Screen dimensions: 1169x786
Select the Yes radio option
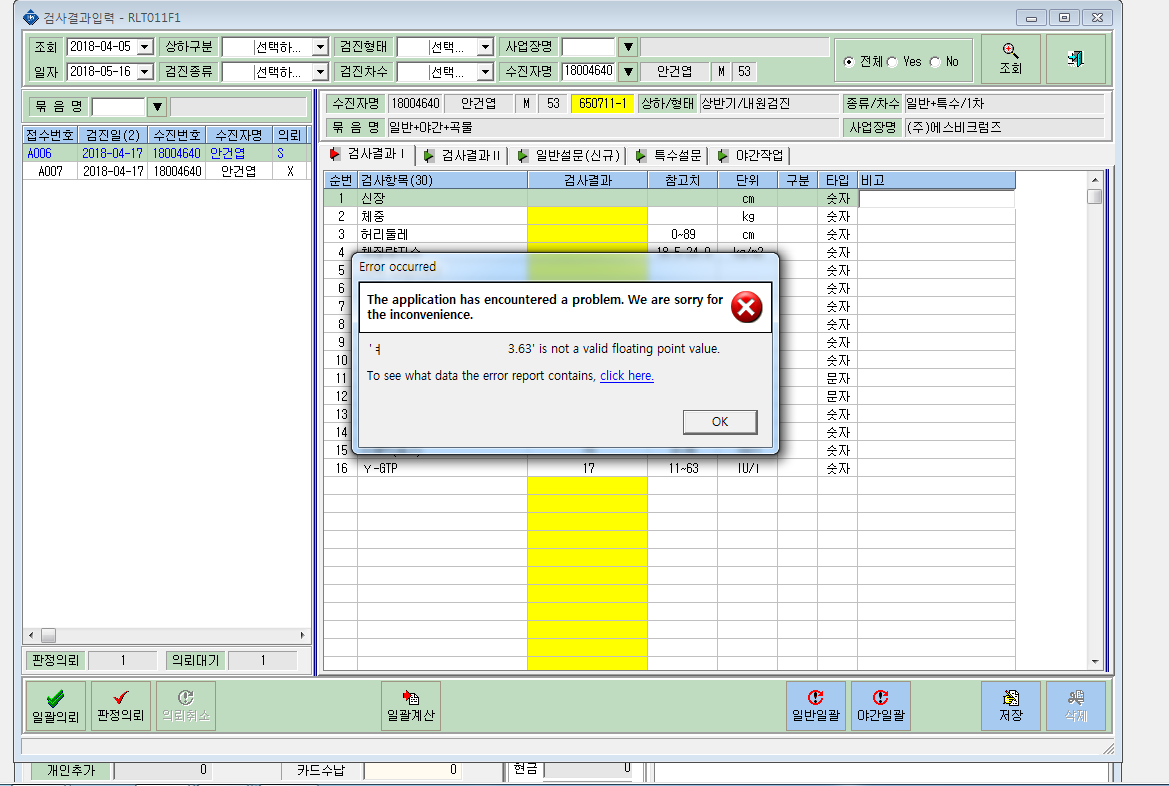[892, 62]
